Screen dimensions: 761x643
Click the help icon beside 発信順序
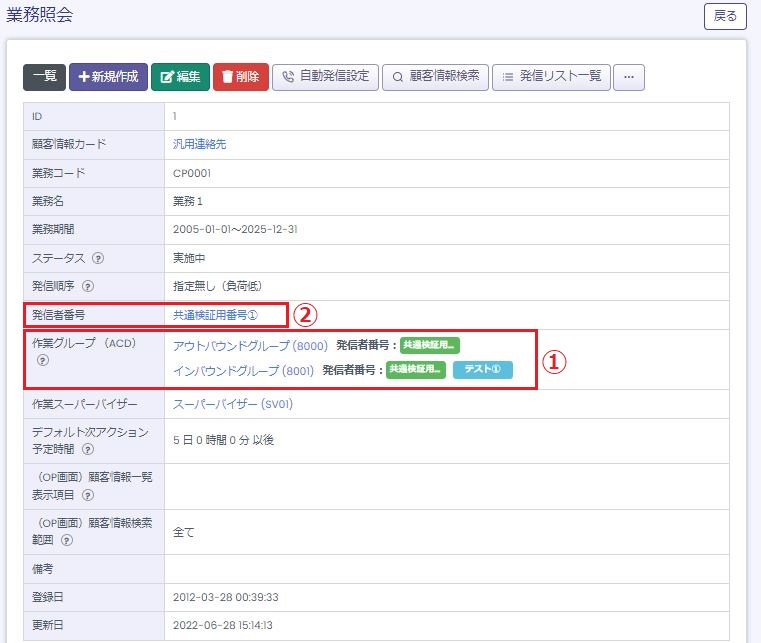click(x=88, y=287)
